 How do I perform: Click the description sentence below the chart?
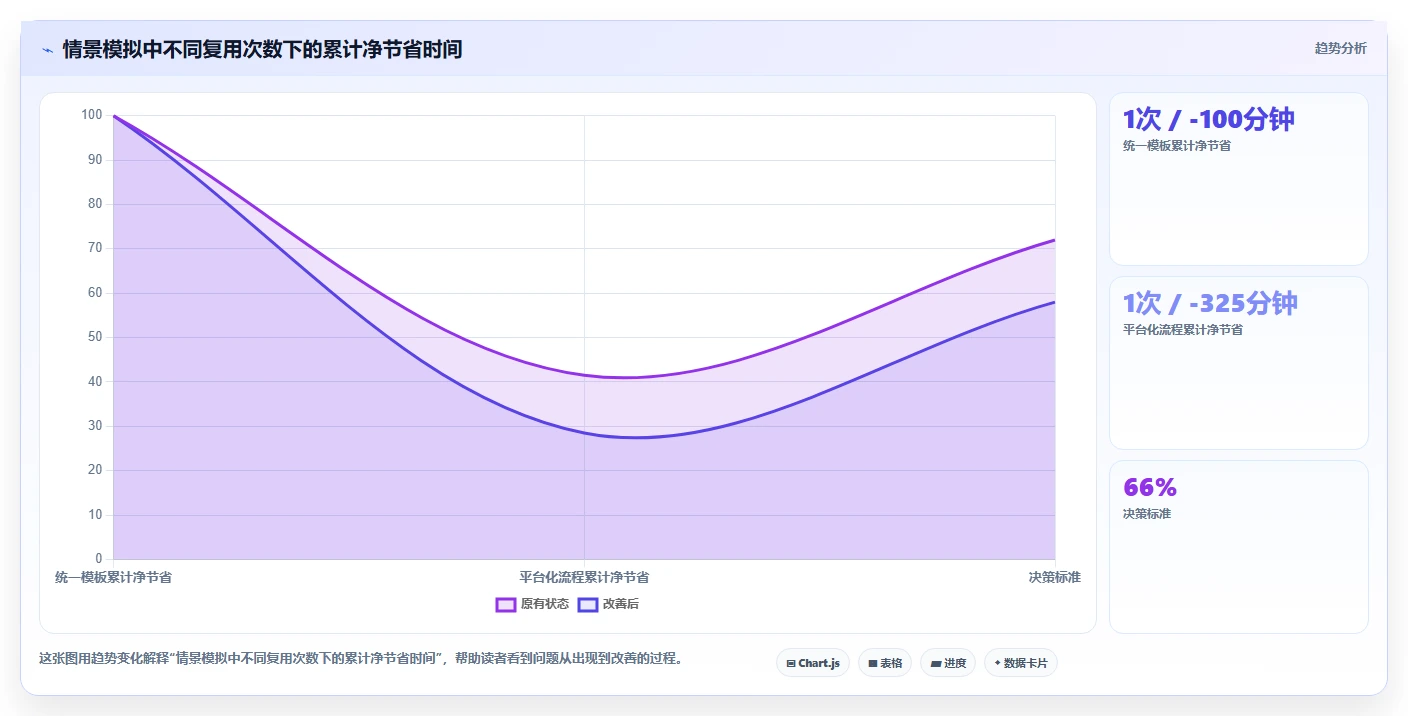[361, 659]
